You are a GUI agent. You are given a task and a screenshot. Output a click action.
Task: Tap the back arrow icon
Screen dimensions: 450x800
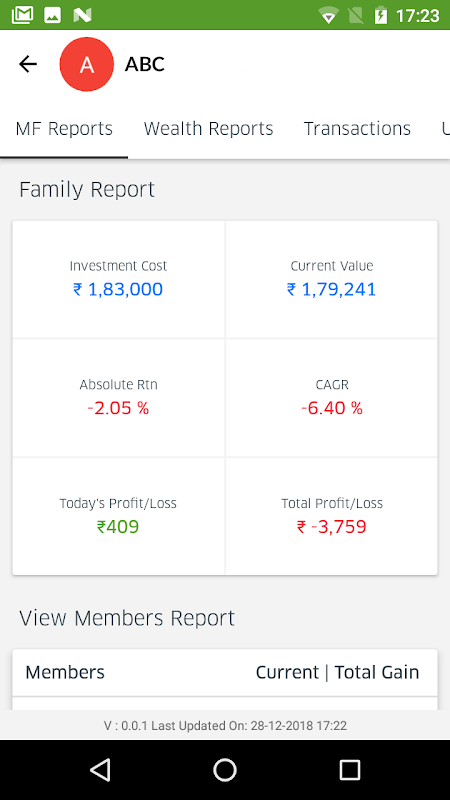28,64
